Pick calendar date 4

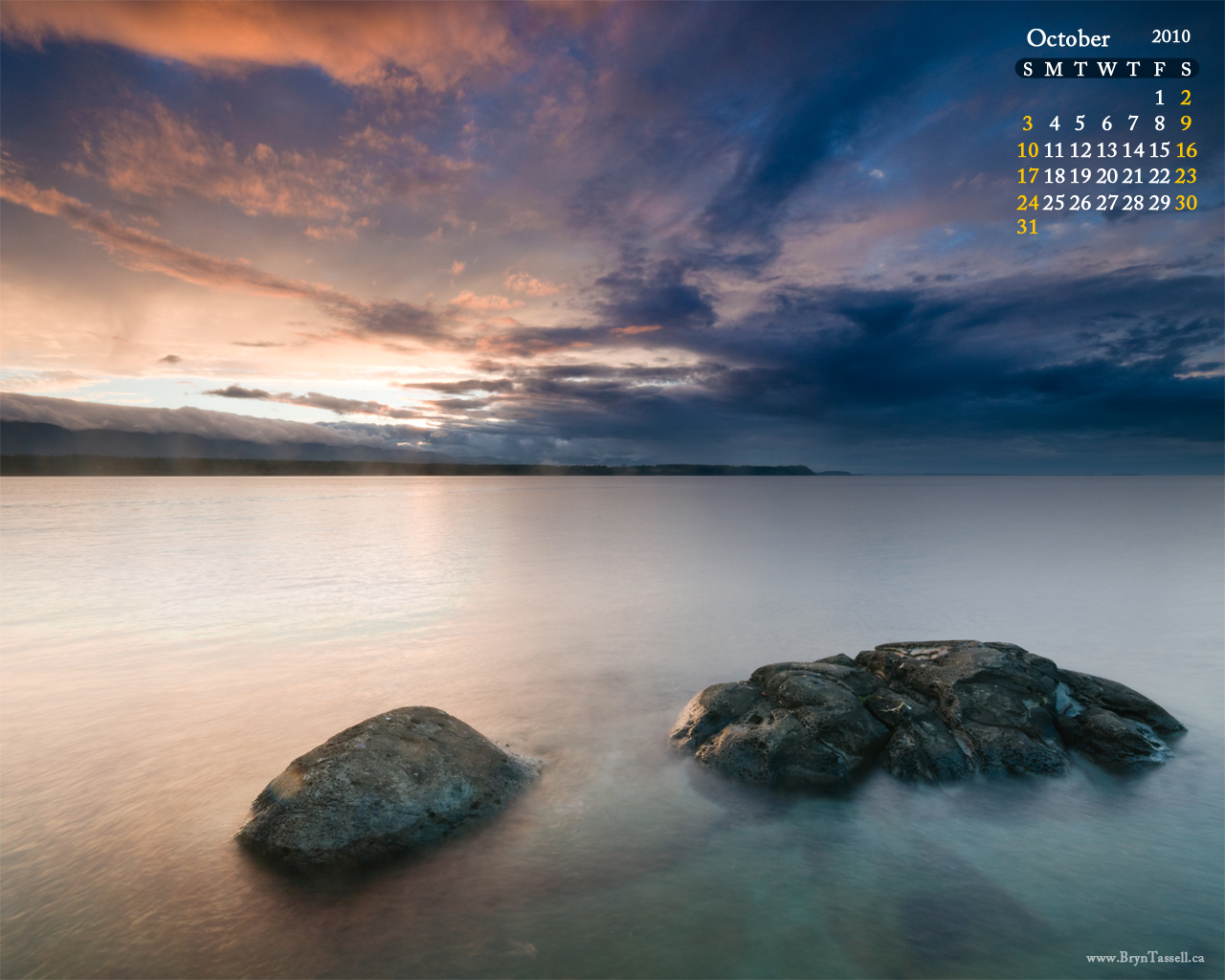pyautogui.click(x=1054, y=123)
